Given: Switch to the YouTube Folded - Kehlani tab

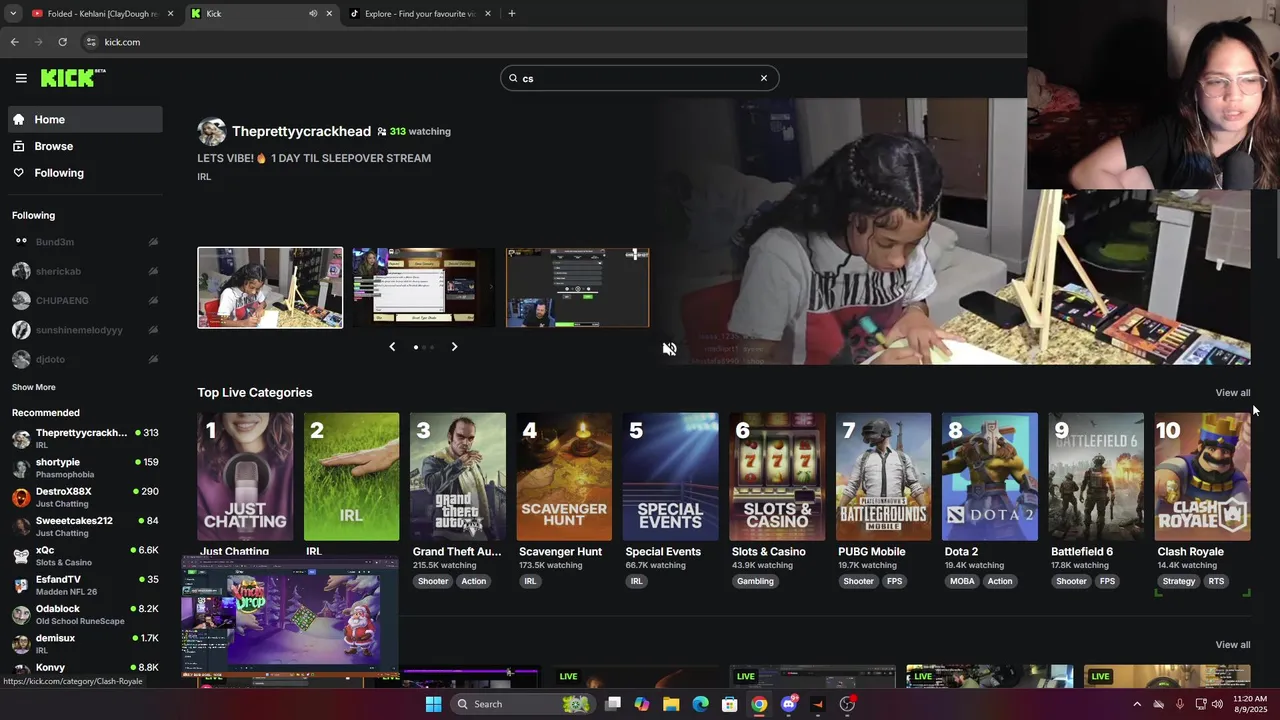Looking at the screenshot, I should pos(103,14).
